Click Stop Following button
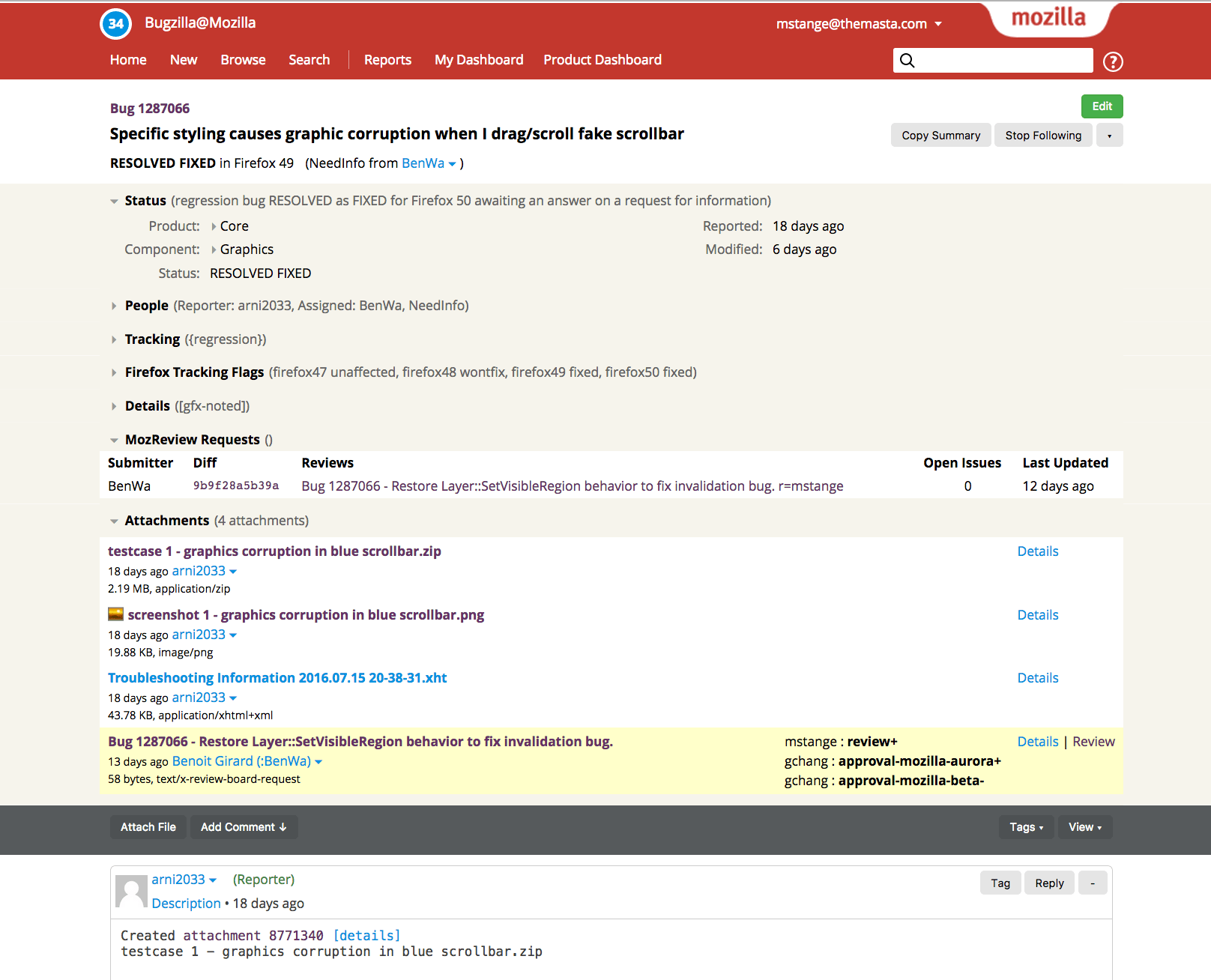Screen dimensions: 1211x980 coord(1043,136)
